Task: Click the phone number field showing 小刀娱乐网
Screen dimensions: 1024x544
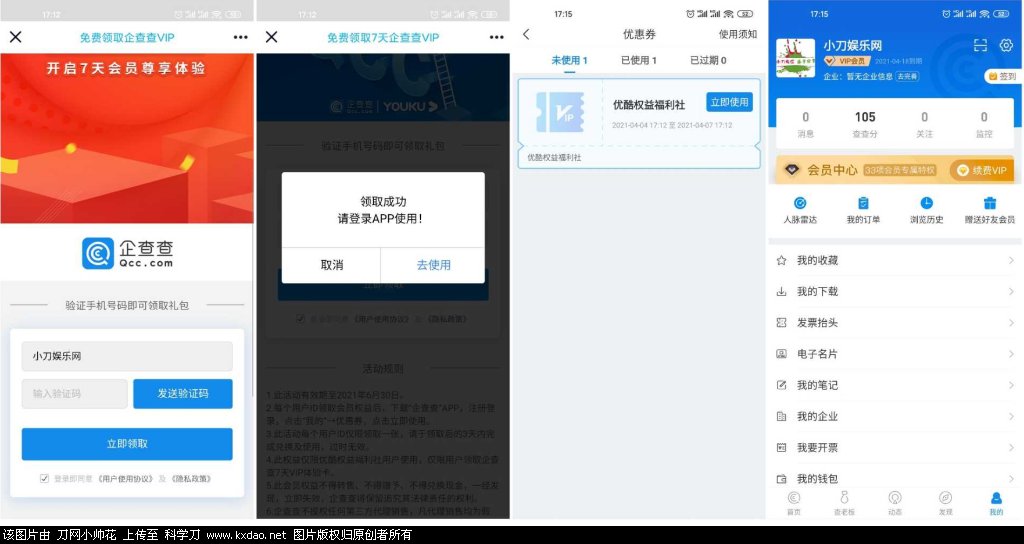Action: coord(127,356)
